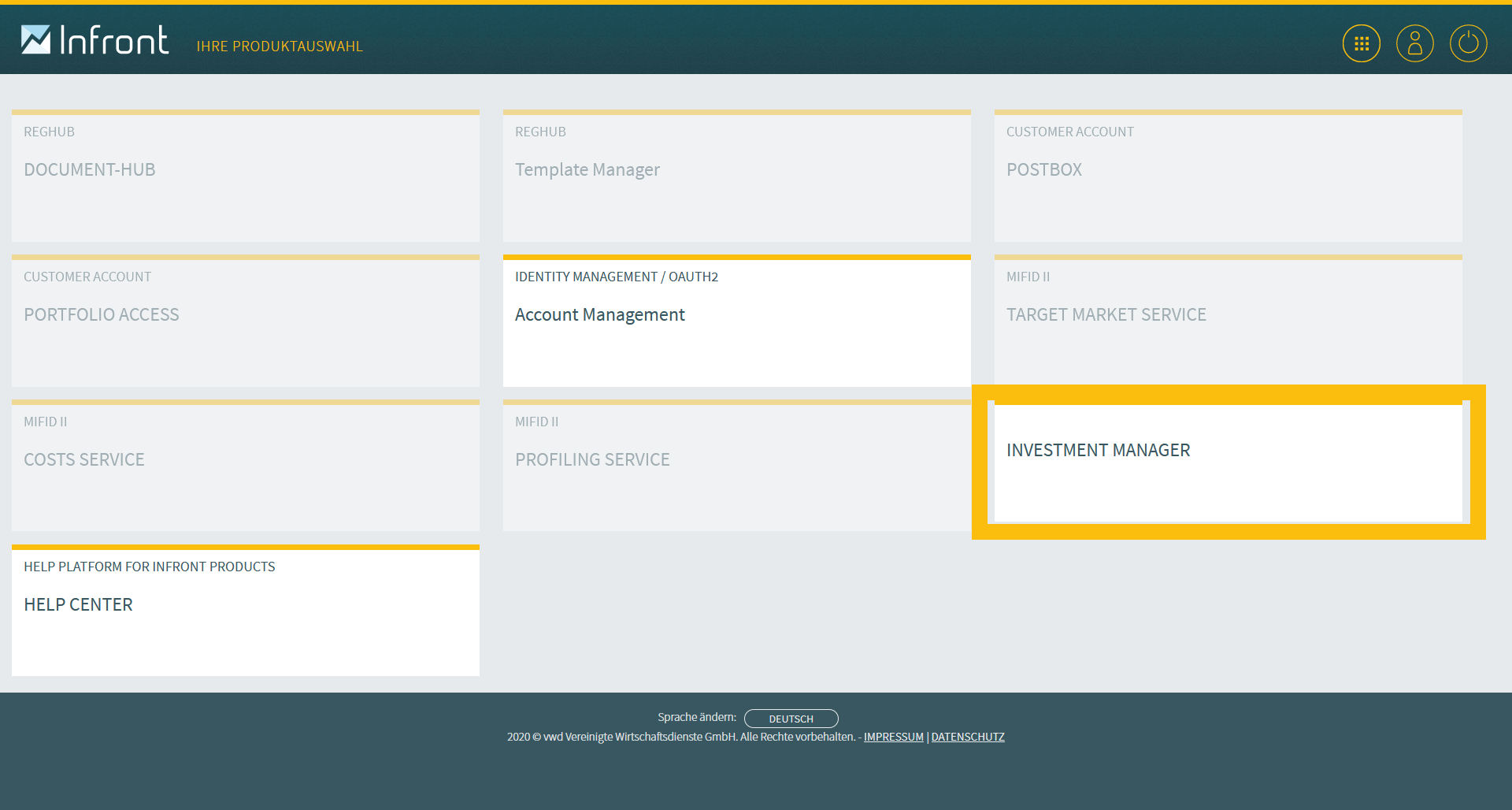Click the power logout icon
The width and height of the screenshot is (1512, 810).
1468,43
